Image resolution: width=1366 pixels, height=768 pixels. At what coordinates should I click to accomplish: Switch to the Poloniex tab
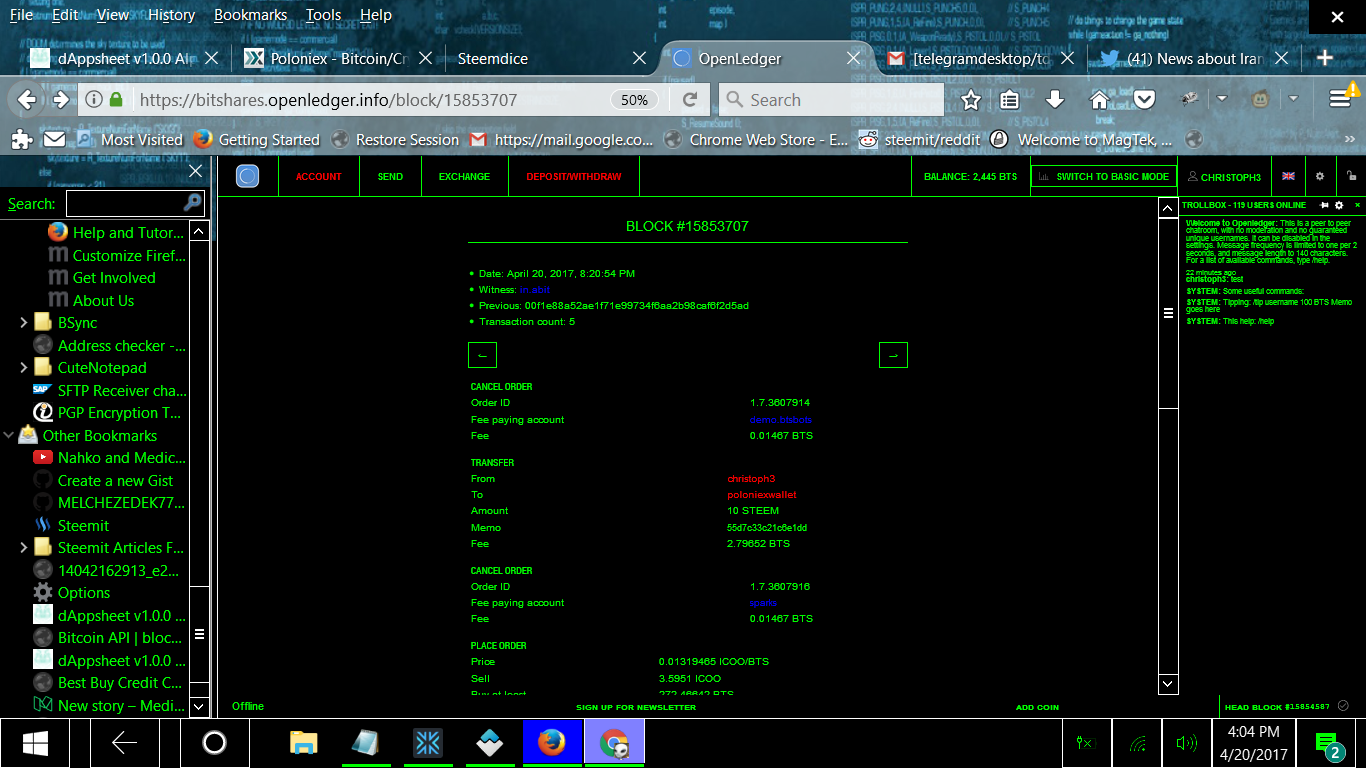click(338, 58)
